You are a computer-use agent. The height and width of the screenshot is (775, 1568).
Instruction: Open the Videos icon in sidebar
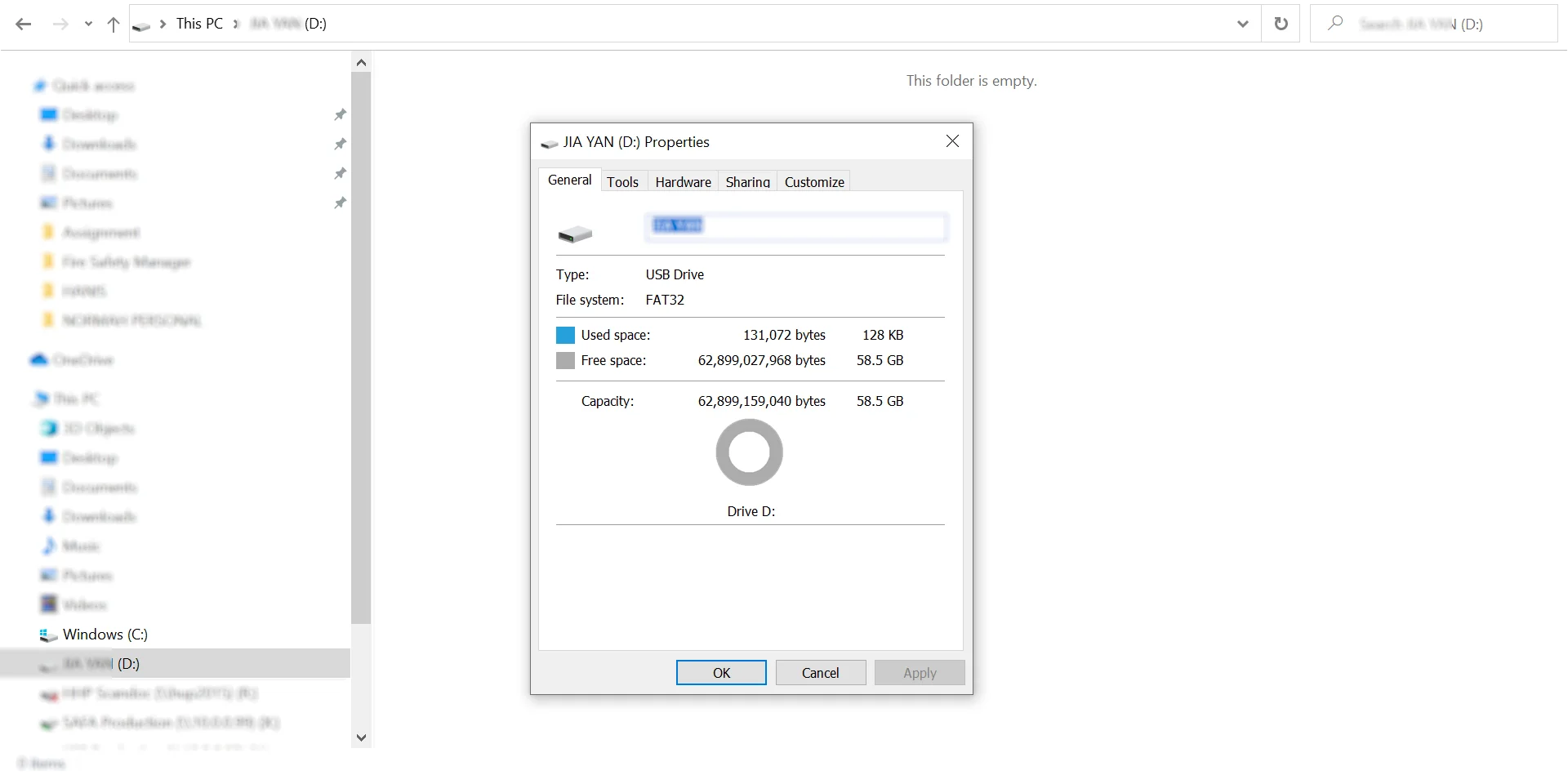49,605
